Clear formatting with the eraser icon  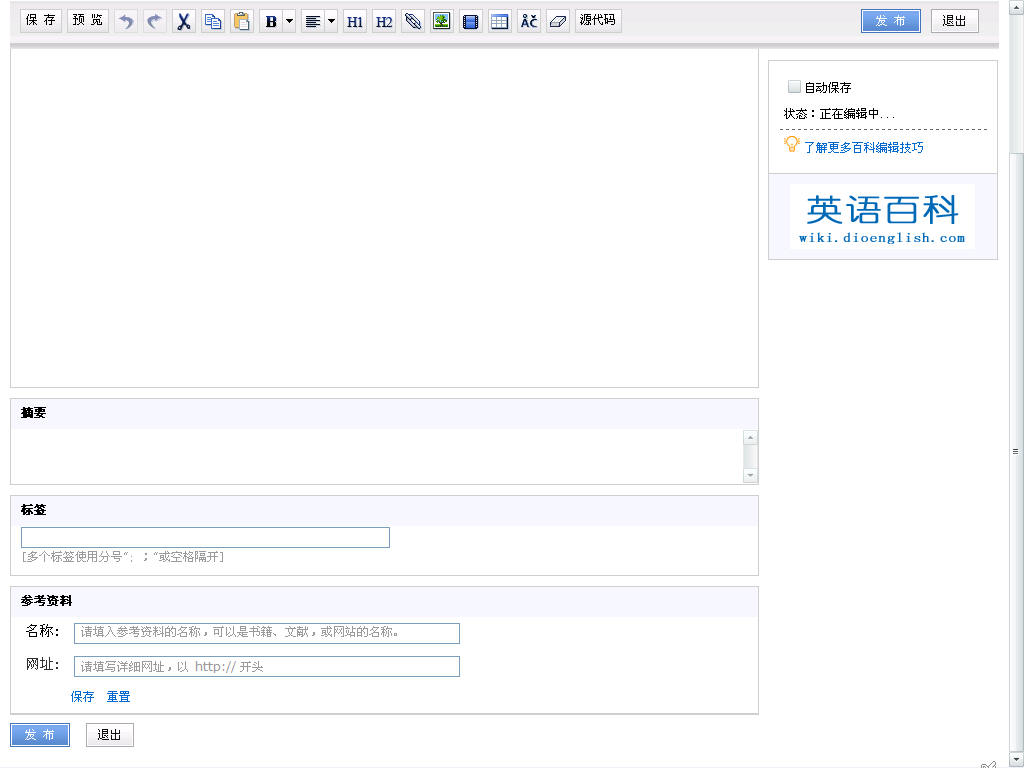[x=558, y=21]
